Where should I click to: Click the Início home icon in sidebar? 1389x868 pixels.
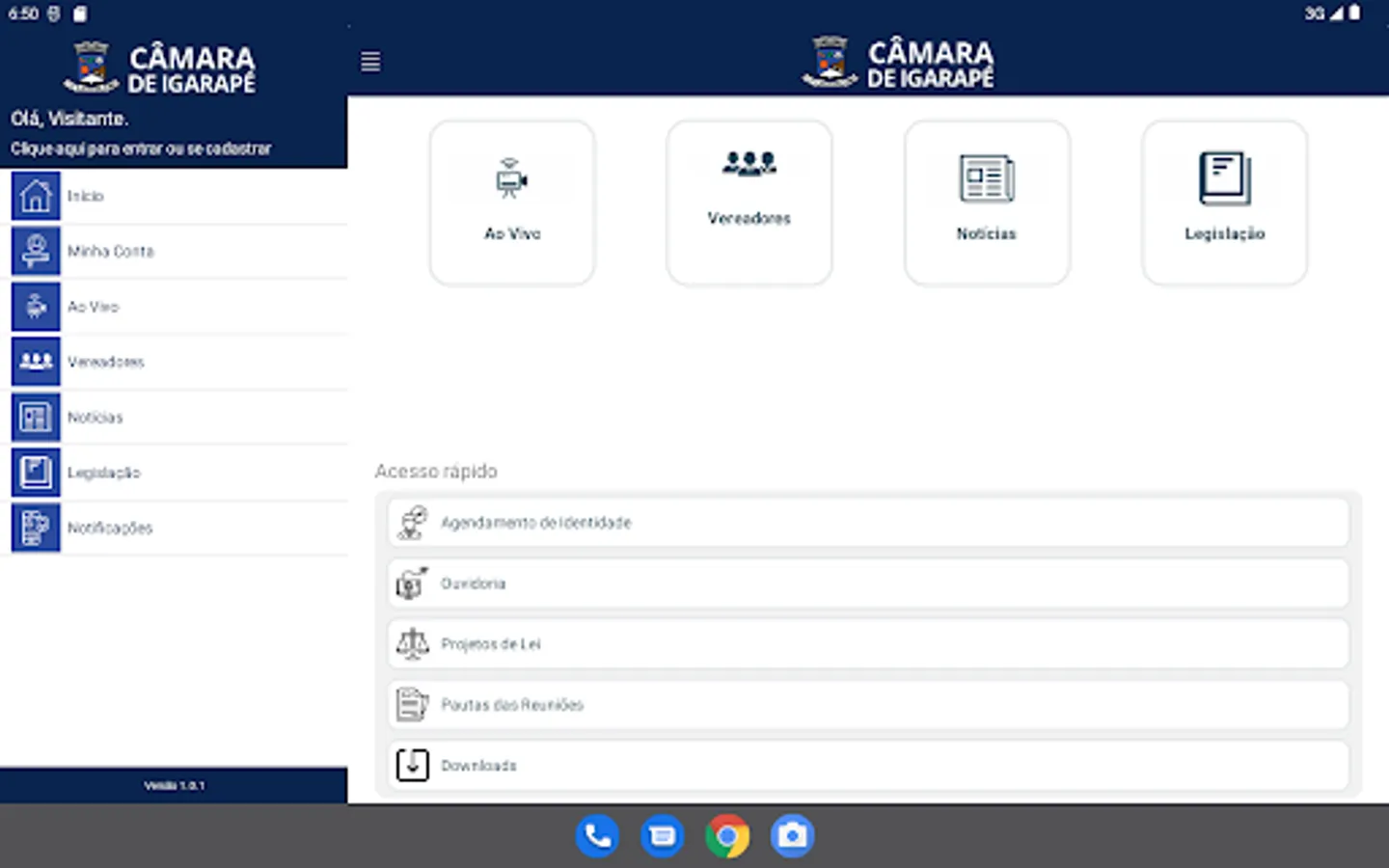pos(36,196)
